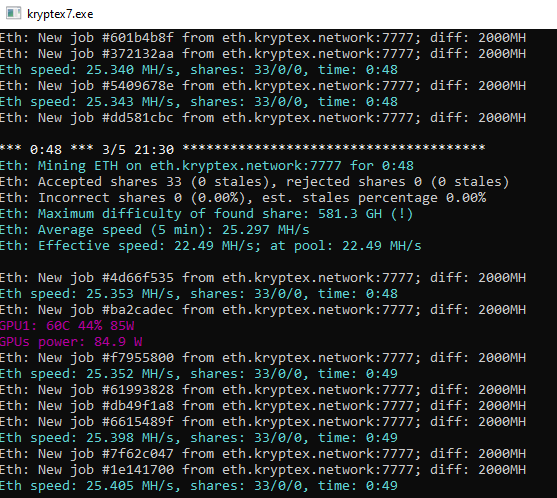Click the Maximum difficulty 581.3 GH line

click(206, 213)
